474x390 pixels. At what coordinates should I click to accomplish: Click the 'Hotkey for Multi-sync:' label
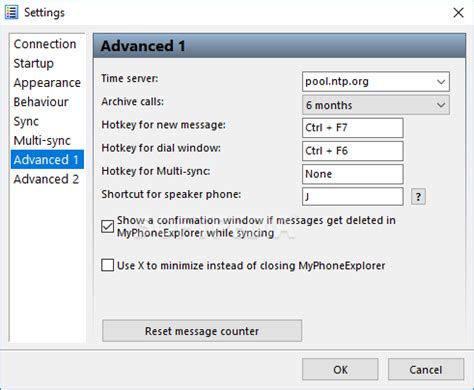point(156,171)
